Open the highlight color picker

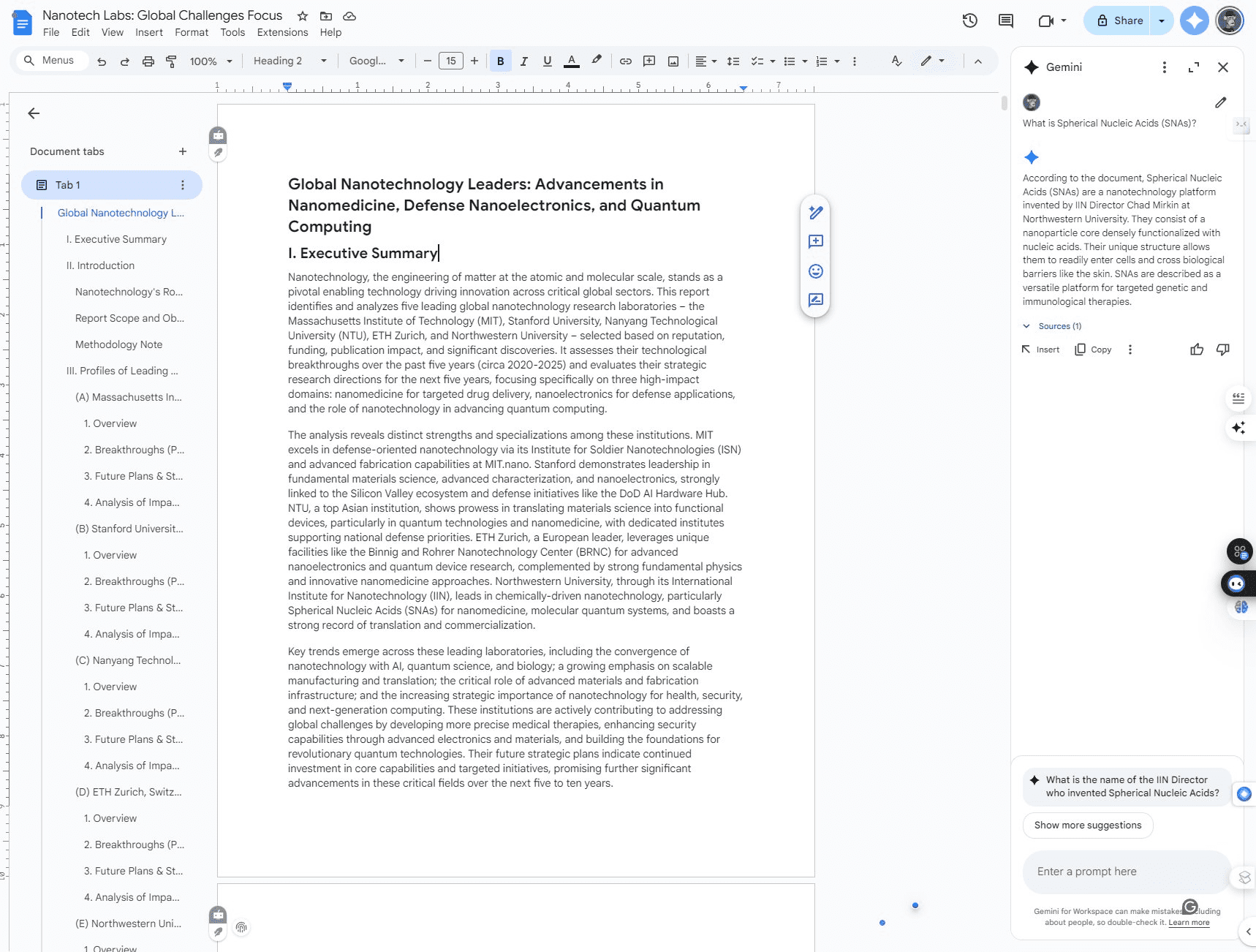(597, 61)
